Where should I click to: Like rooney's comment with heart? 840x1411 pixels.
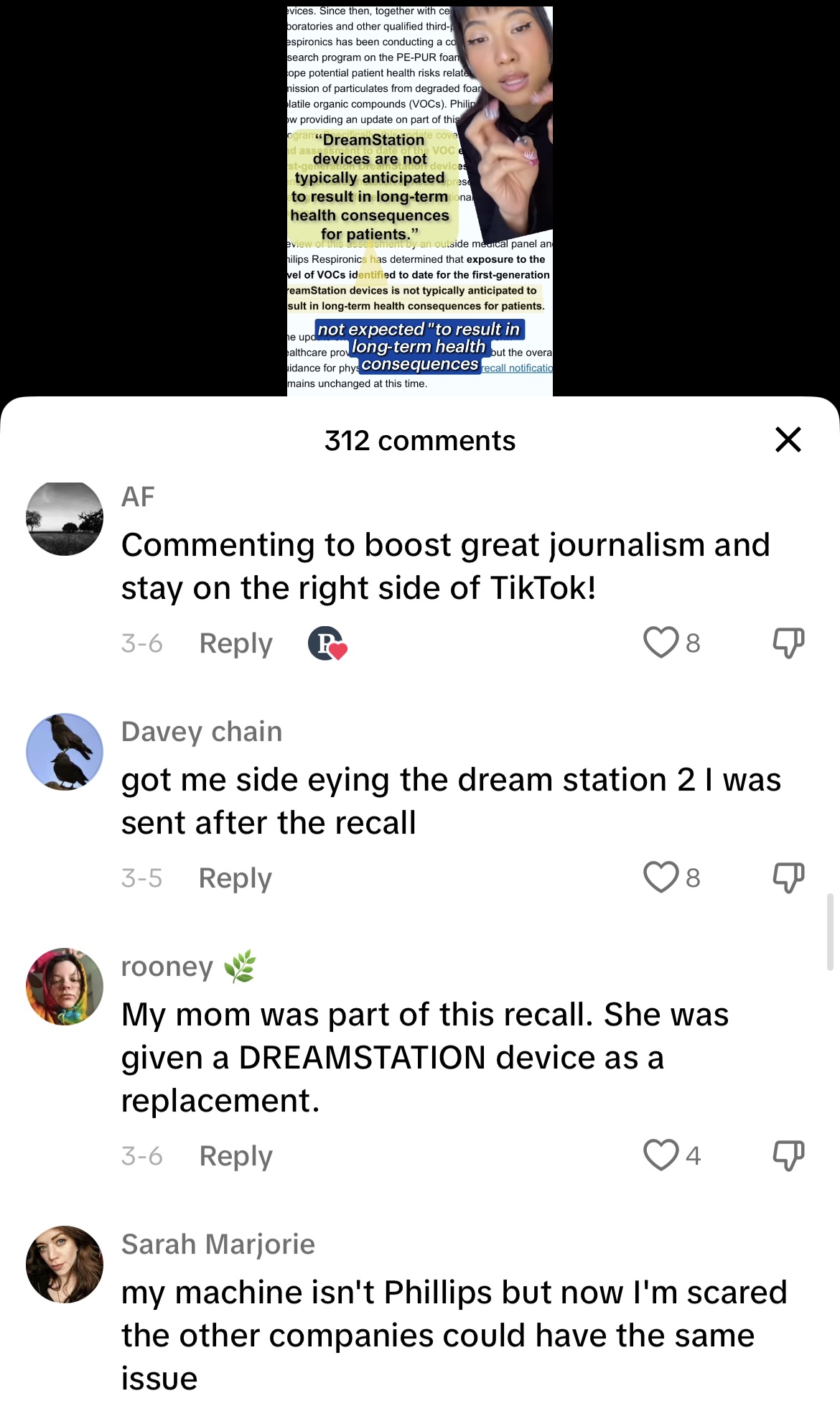tap(661, 1155)
